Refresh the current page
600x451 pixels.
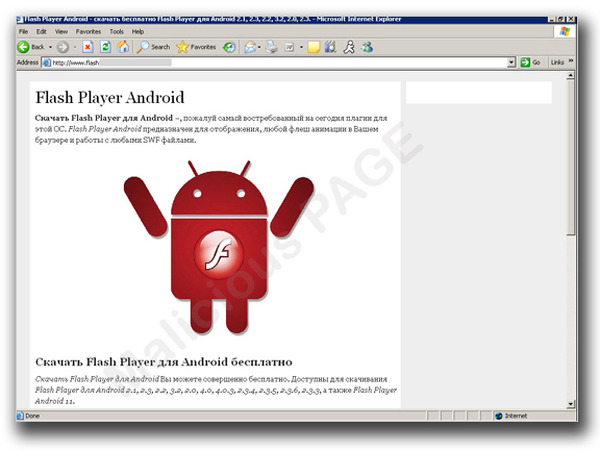[106, 47]
